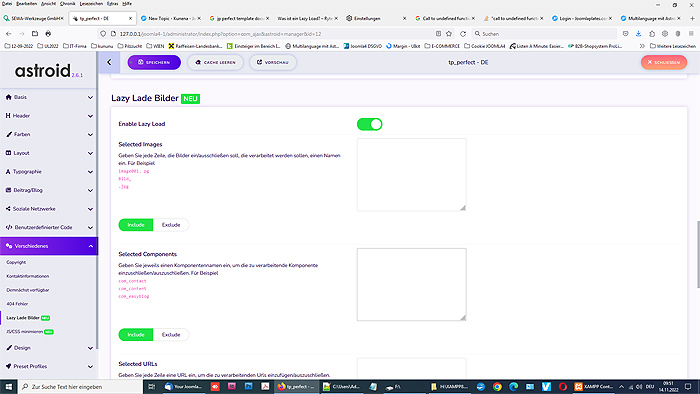
Task: Open the Windows Start menu
Action: [x=8, y=386]
